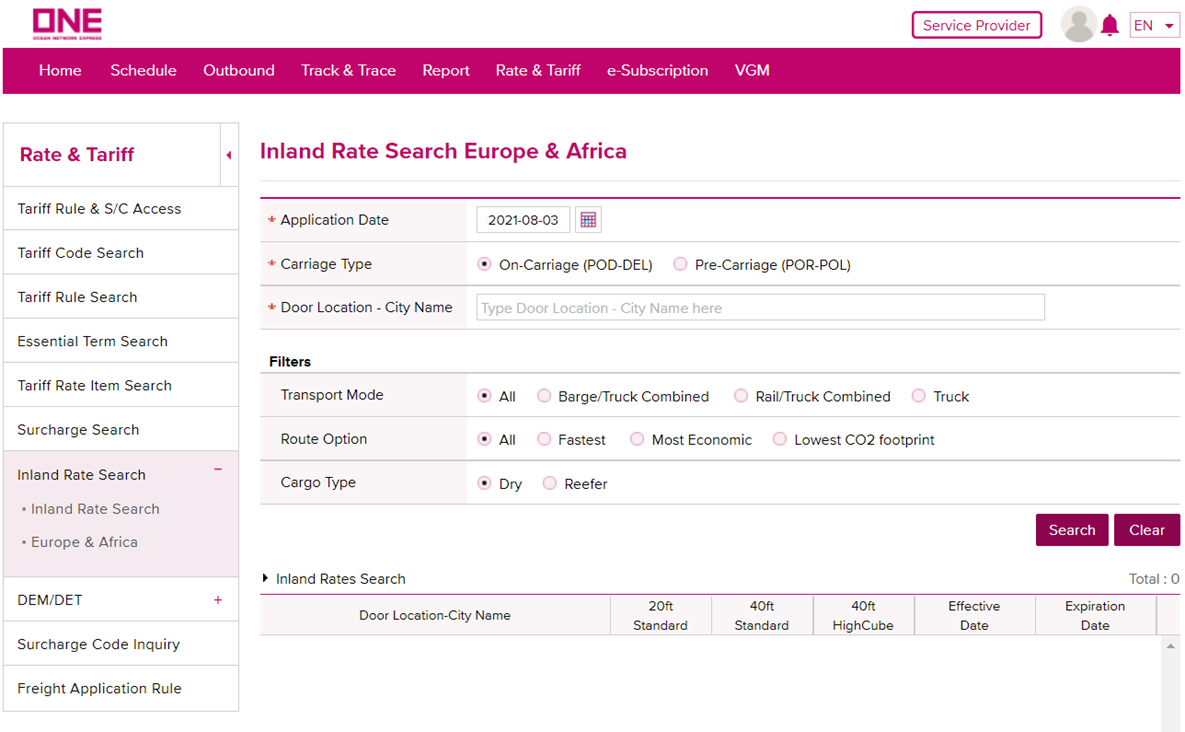Click the Expiration Date column header

1095,615
